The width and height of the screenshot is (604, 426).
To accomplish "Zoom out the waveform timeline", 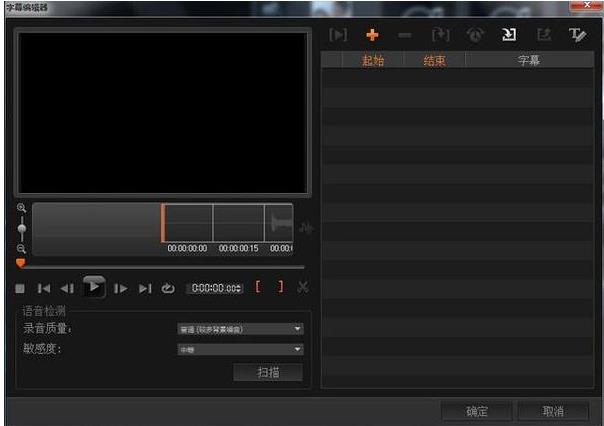I will point(22,248).
